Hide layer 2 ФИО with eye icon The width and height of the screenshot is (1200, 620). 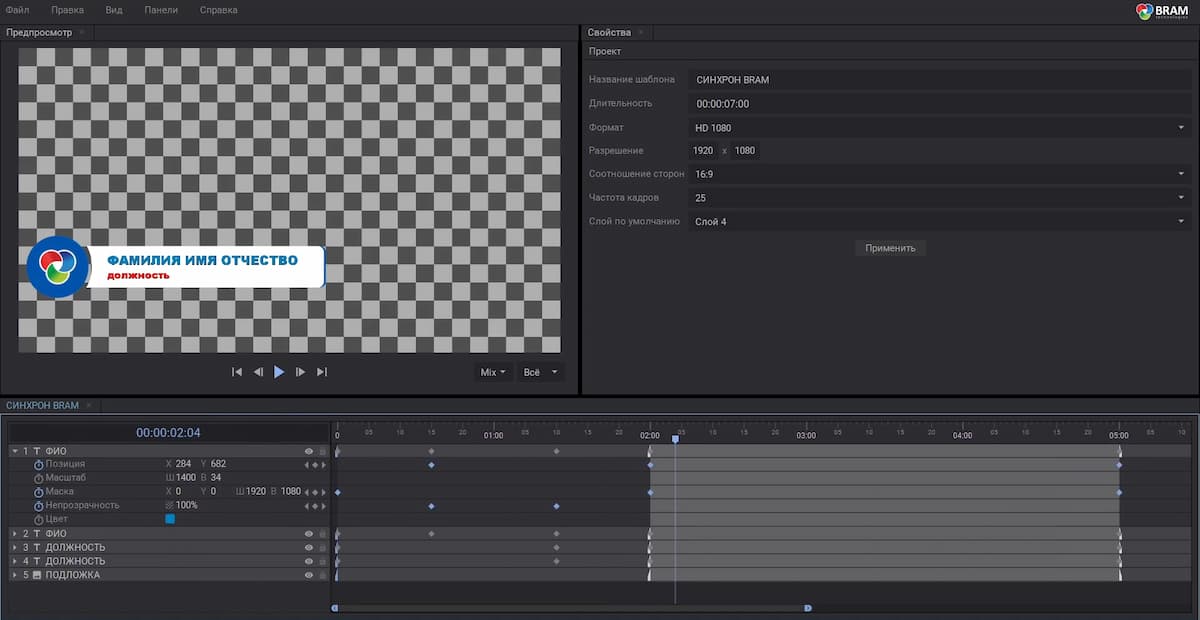pos(309,534)
